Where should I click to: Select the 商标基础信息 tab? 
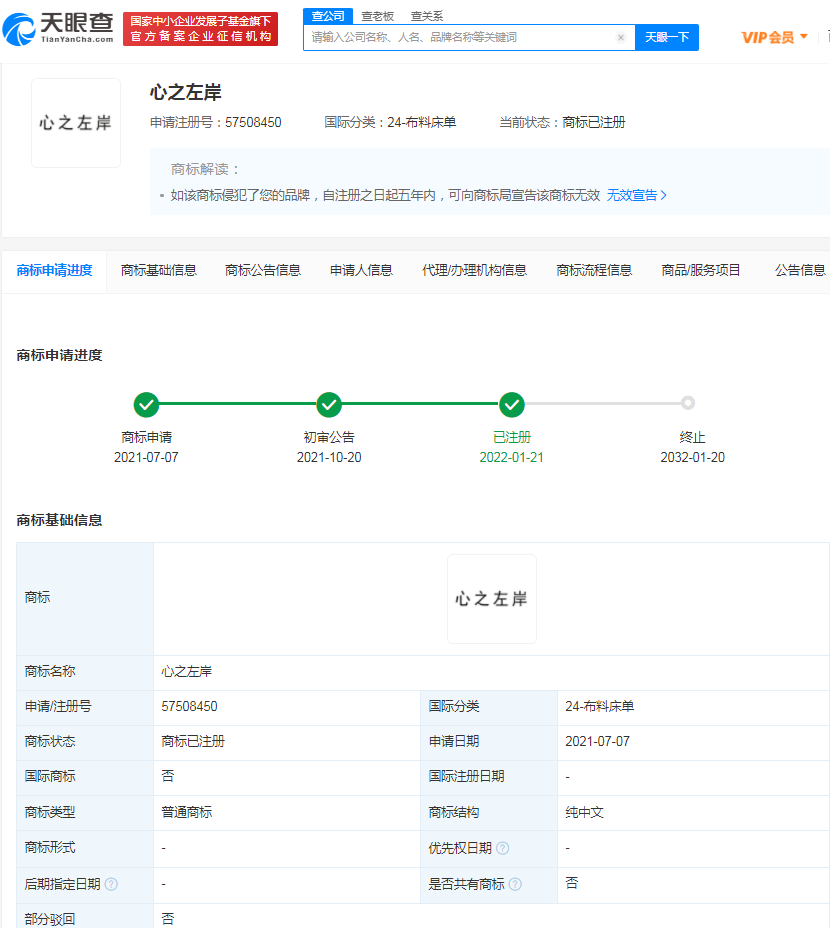[159, 270]
